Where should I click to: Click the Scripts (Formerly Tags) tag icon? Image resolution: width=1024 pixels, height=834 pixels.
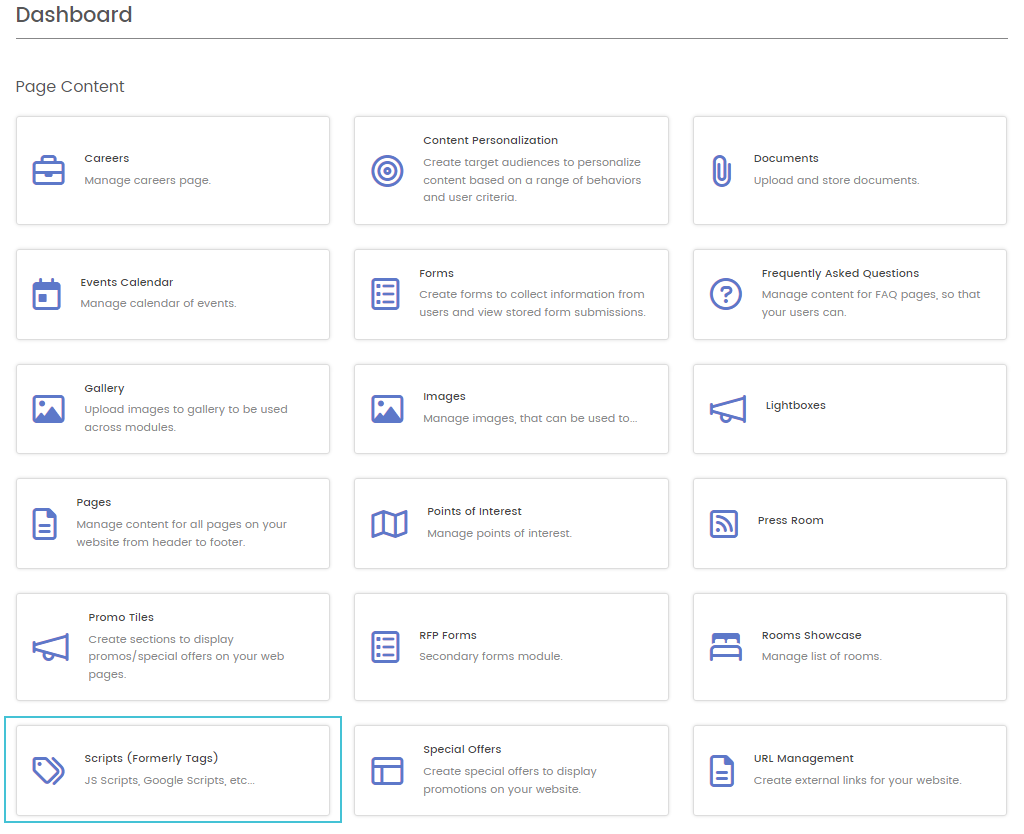tap(48, 771)
